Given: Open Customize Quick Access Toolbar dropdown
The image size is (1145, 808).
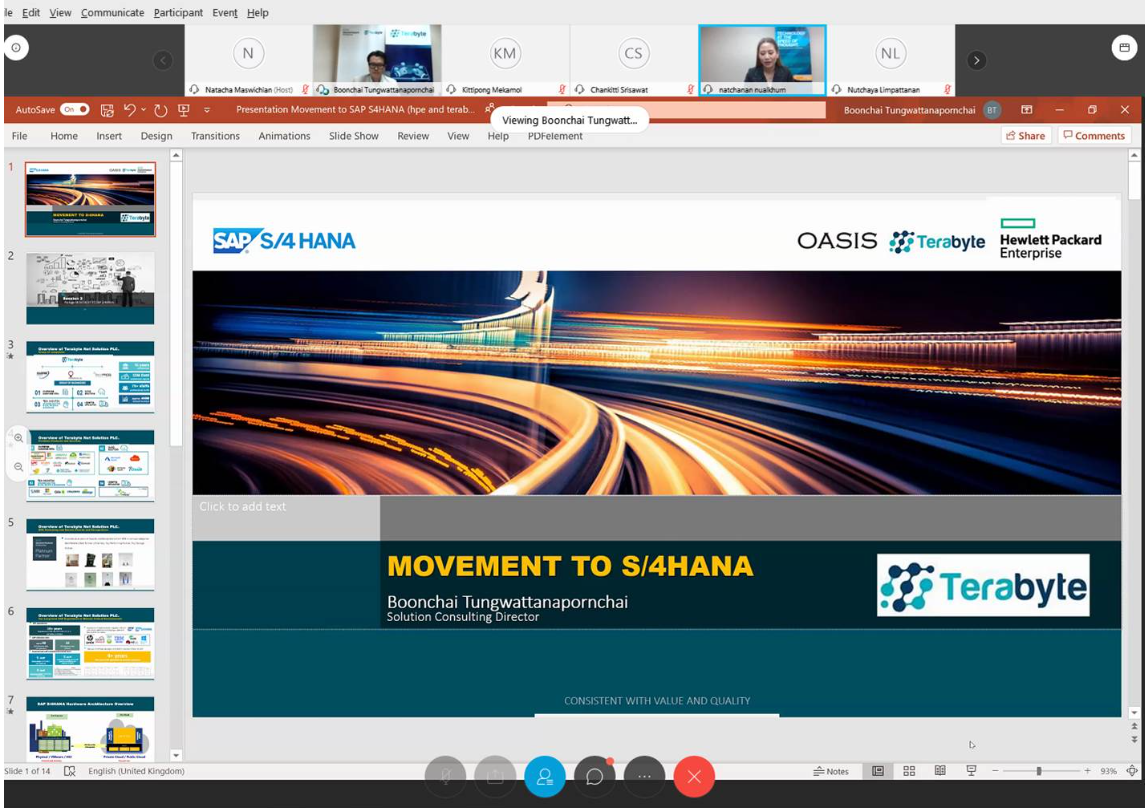Looking at the screenshot, I should [x=207, y=110].
